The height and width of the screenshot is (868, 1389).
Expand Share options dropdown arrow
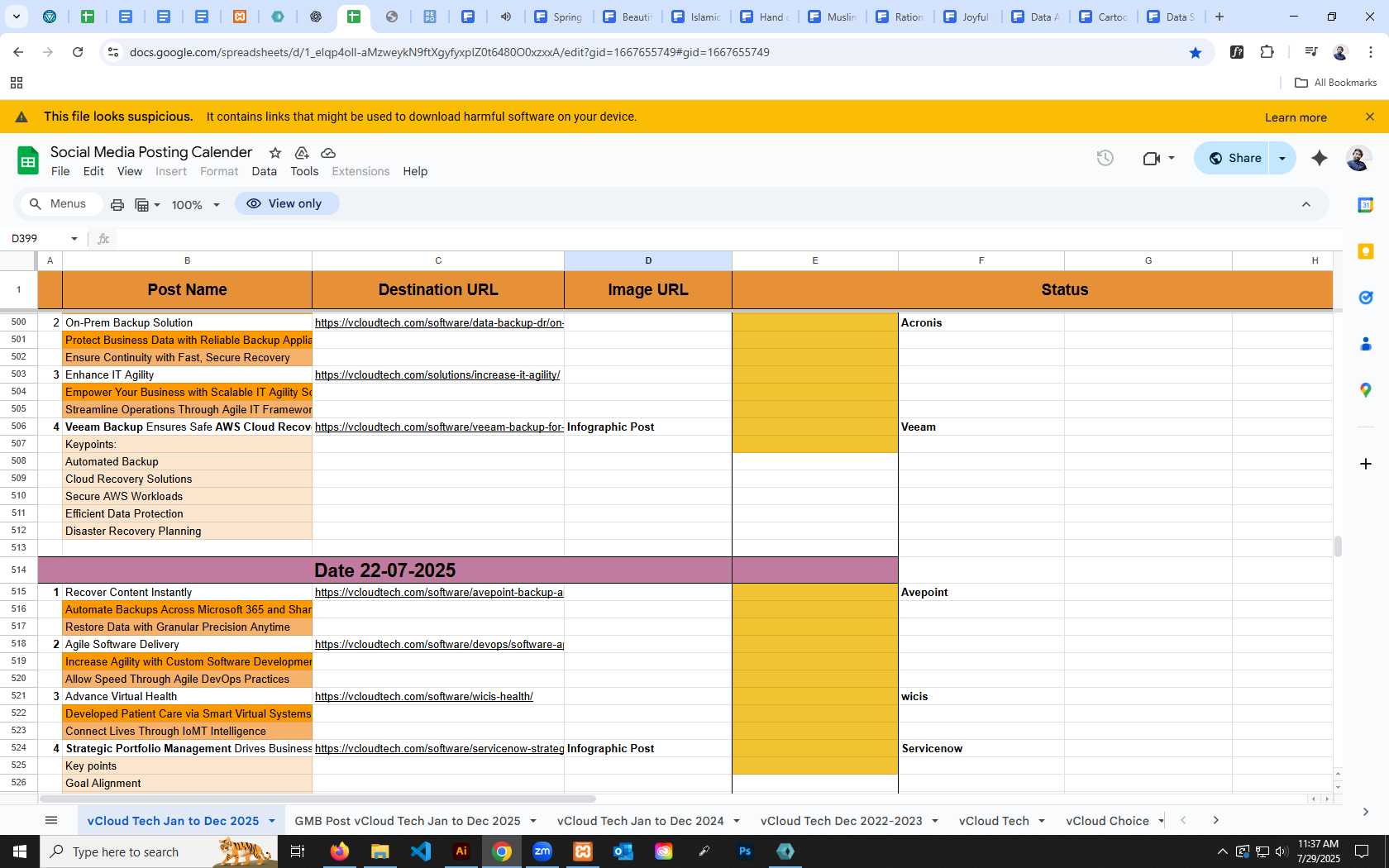(x=1282, y=158)
